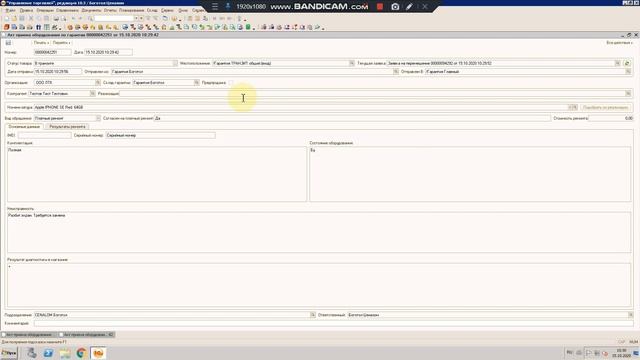Open the Все действия menu

tap(620, 42)
